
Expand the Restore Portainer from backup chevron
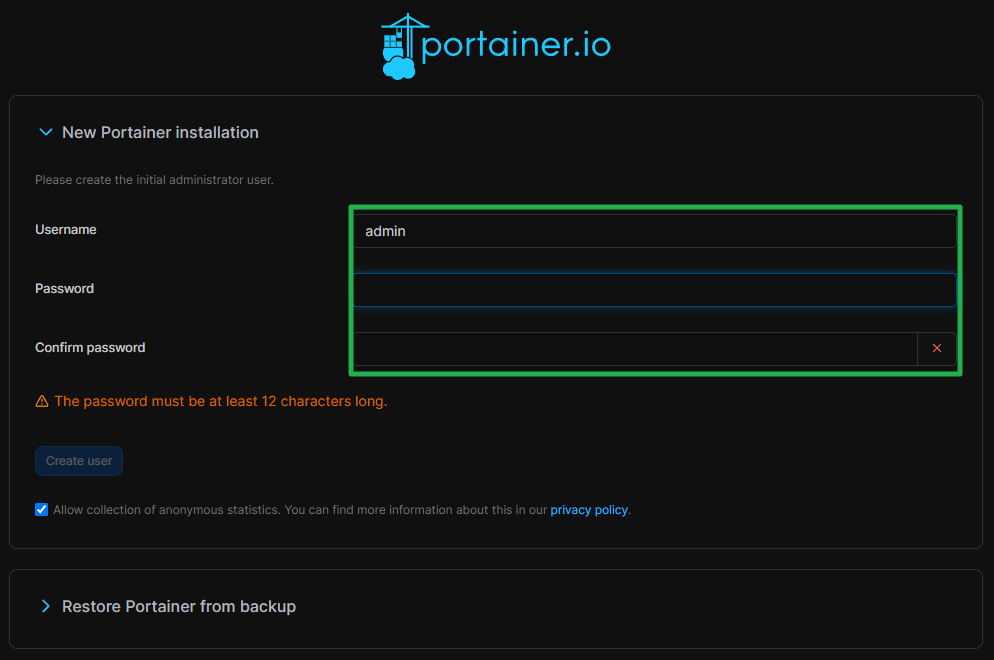click(x=45, y=606)
